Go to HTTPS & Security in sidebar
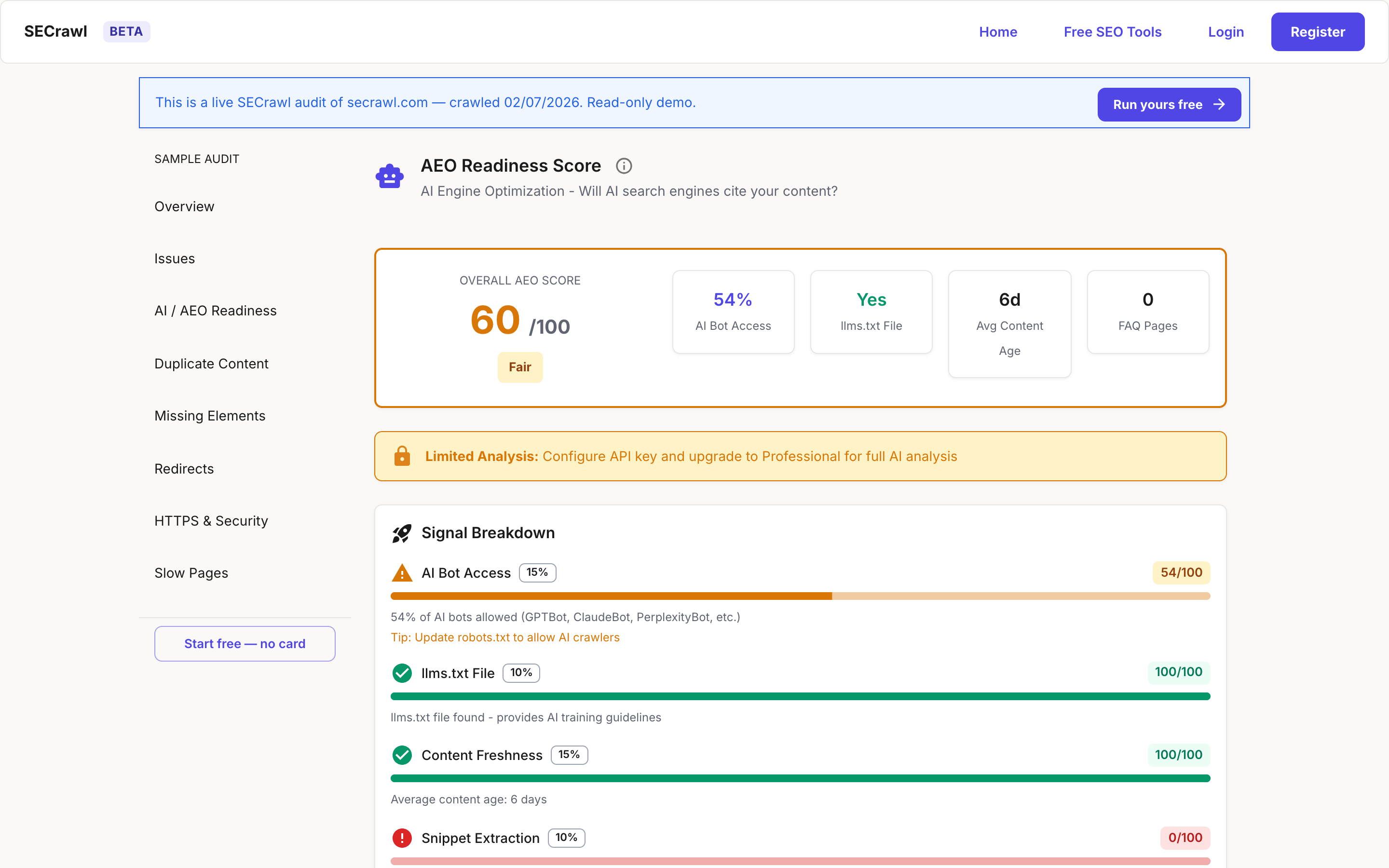Image resolution: width=1389 pixels, height=868 pixels. (x=211, y=521)
